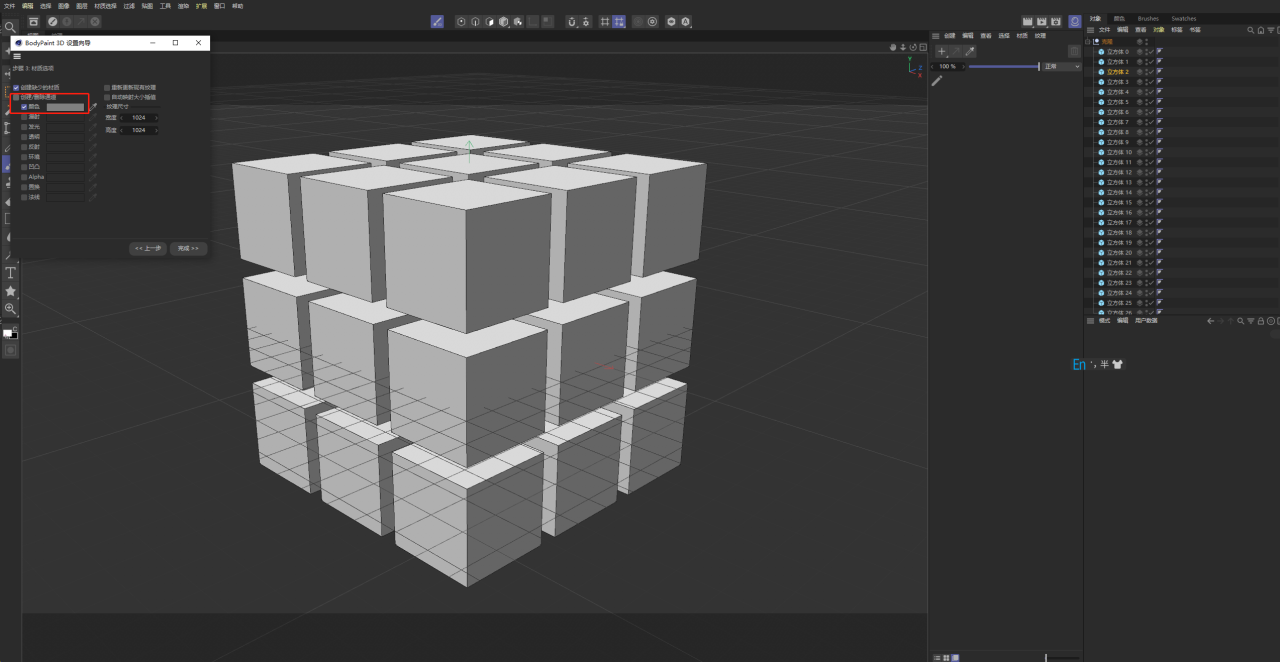Image resolution: width=1280 pixels, height=662 pixels.
Task: Click the eyedropper next to the 颜色 channel
Action: [x=93, y=107]
